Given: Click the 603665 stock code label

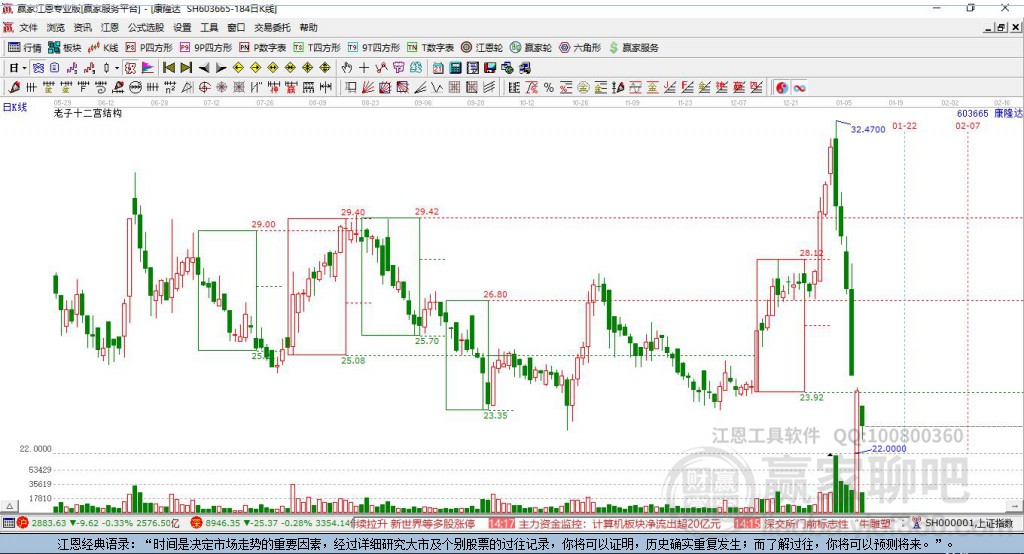Looking at the screenshot, I should coord(972,113).
